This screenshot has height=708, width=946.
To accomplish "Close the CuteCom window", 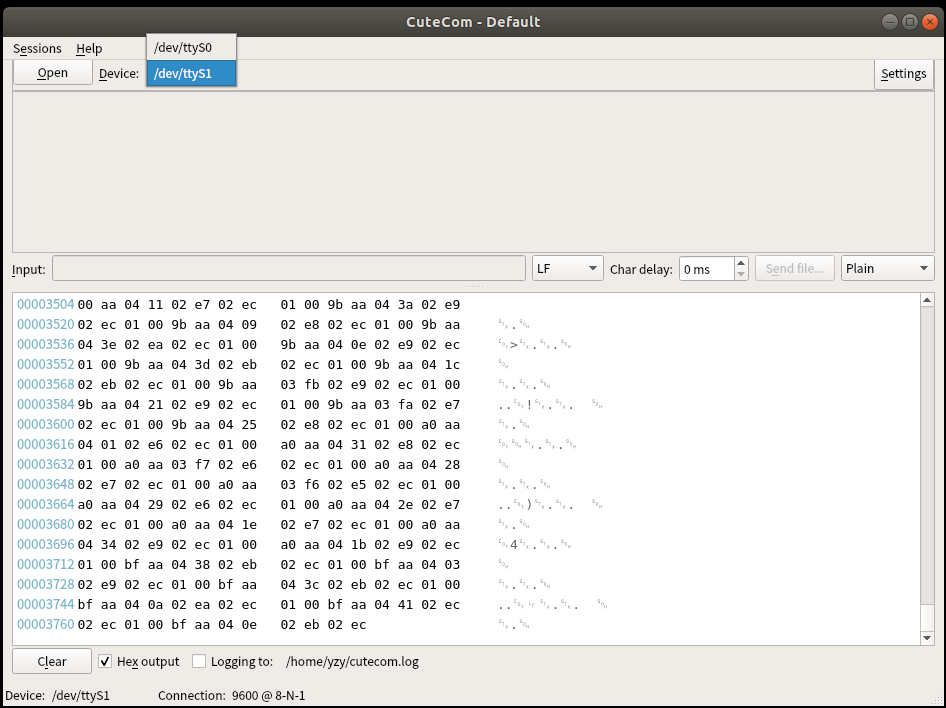I will coord(930,22).
